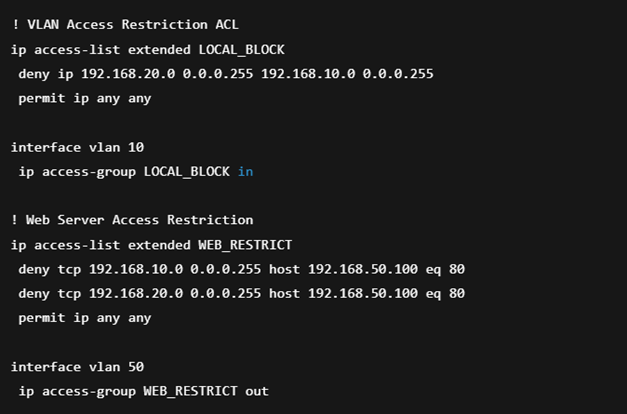Click the 'VLAN Access Restriction ACL' comment line
The image size is (627, 414).
[125, 24]
